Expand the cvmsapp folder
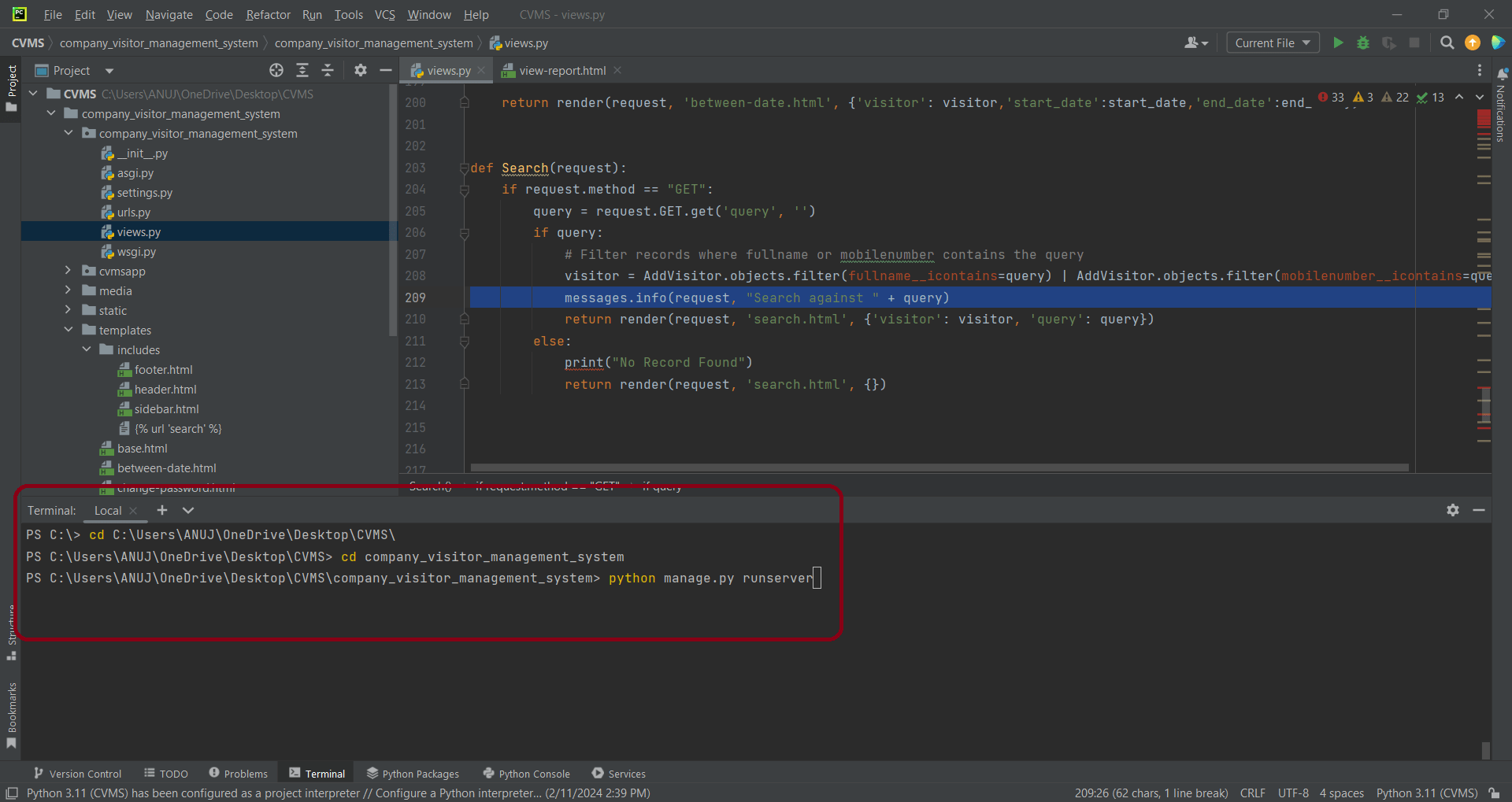The width and height of the screenshot is (1512, 802). pyautogui.click(x=69, y=271)
